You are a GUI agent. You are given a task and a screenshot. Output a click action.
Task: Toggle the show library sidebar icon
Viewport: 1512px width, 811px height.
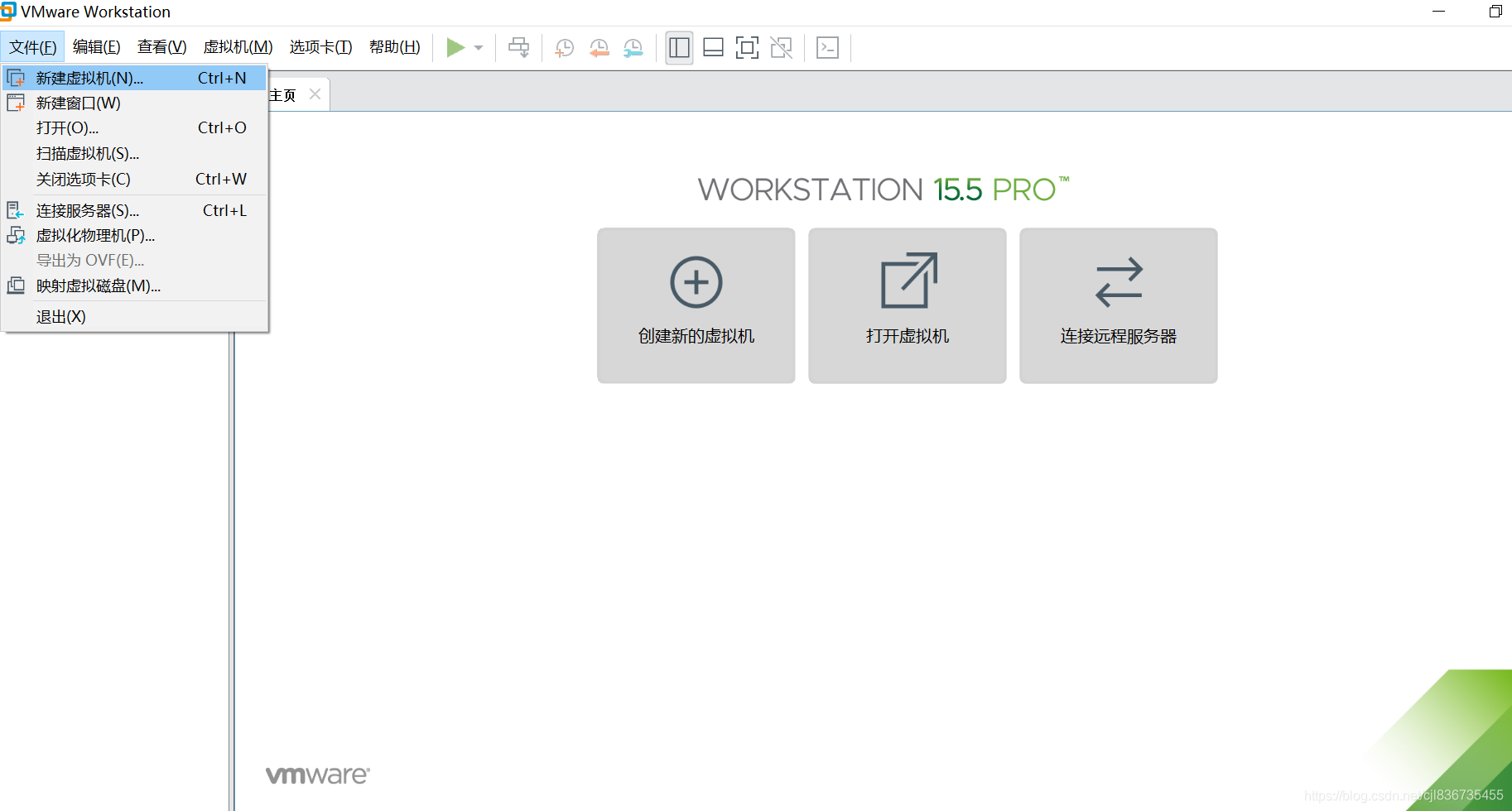coord(679,47)
